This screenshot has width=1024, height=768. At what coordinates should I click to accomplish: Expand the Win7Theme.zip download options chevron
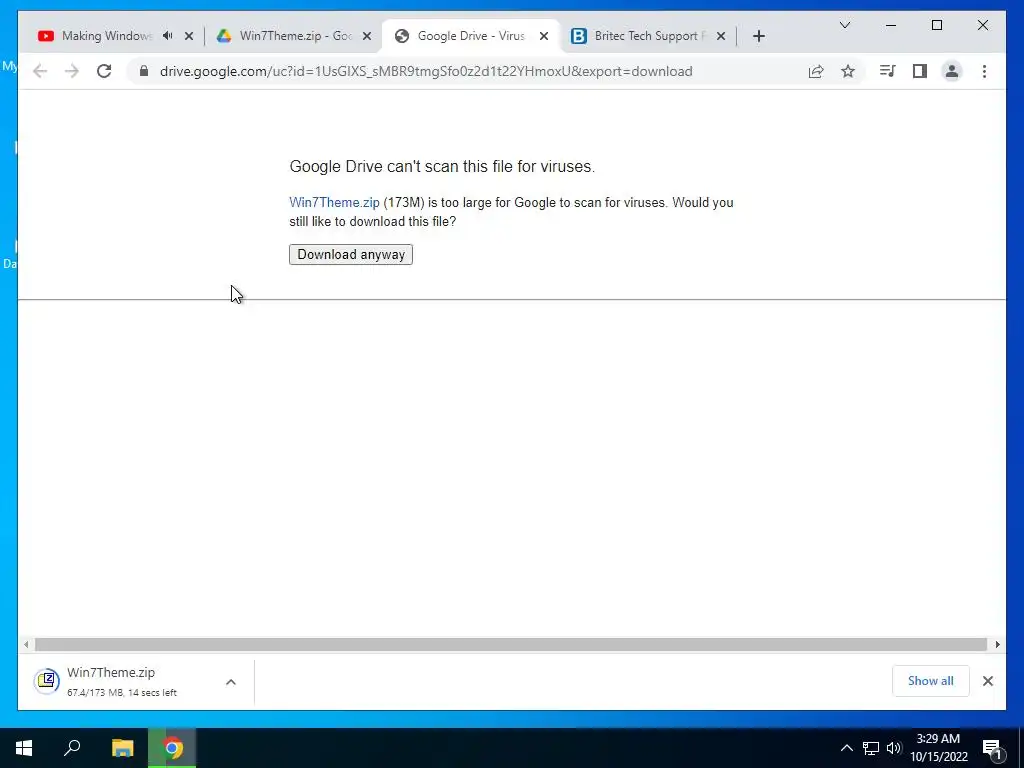[231, 682]
